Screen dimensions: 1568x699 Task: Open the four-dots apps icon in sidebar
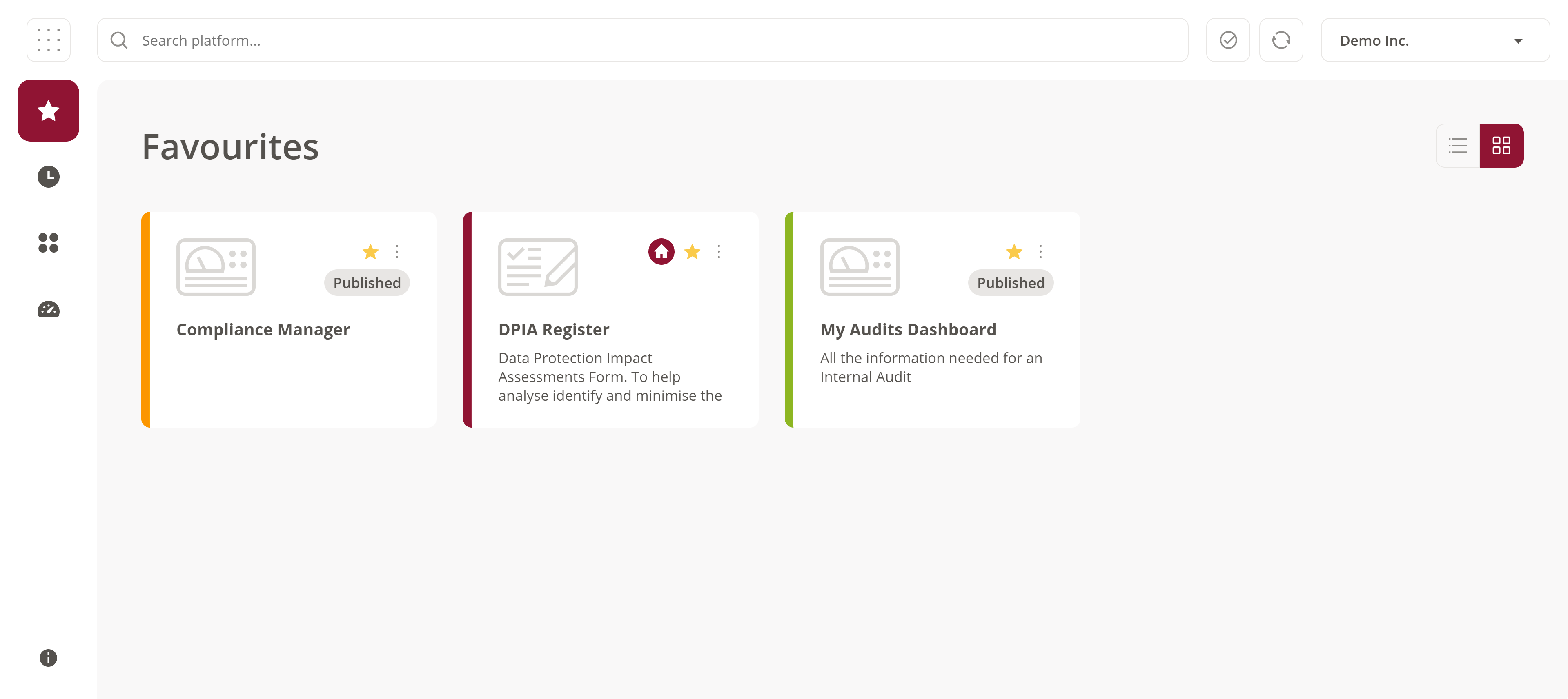click(49, 243)
